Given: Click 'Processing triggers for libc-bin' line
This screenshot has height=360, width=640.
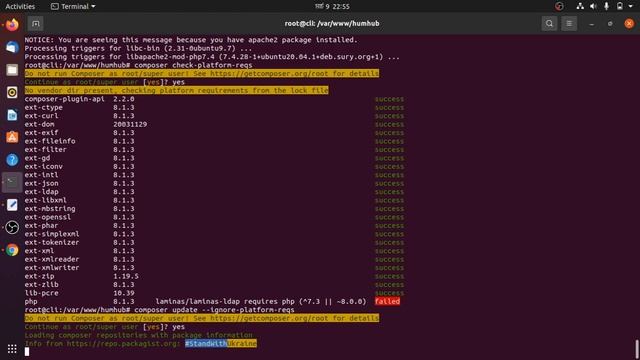Looking at the screenshot, I should (x=138, y=48).
